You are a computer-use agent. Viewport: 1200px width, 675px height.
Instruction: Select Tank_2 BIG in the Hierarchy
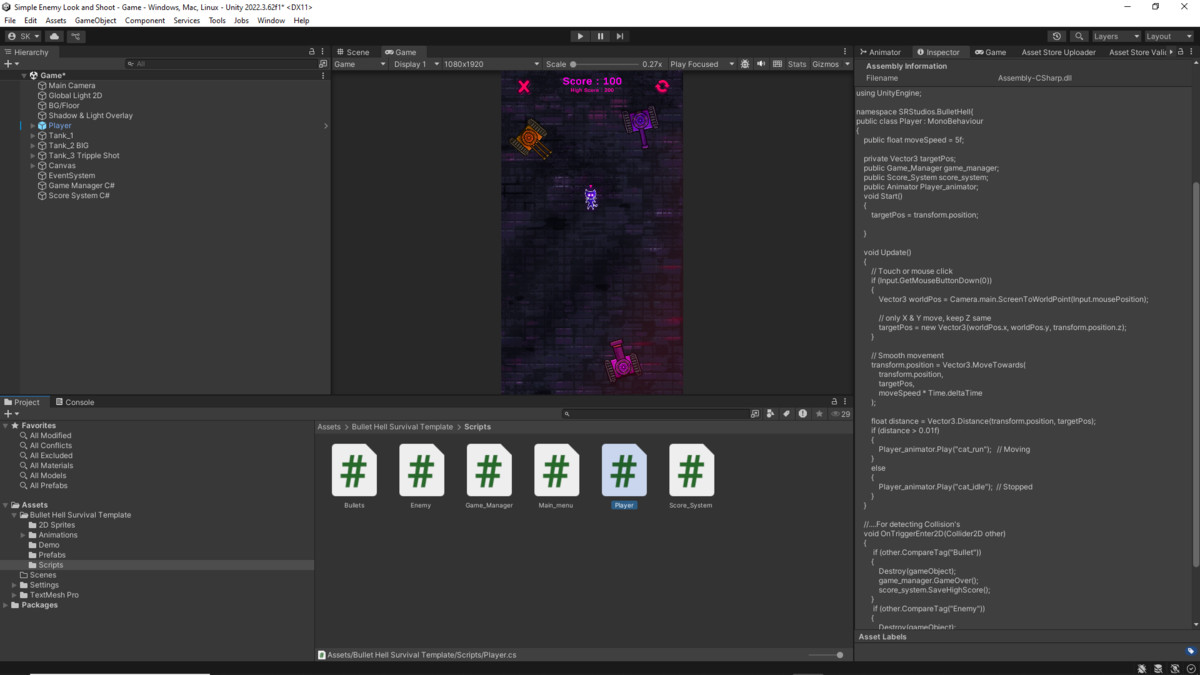point(69,145)
